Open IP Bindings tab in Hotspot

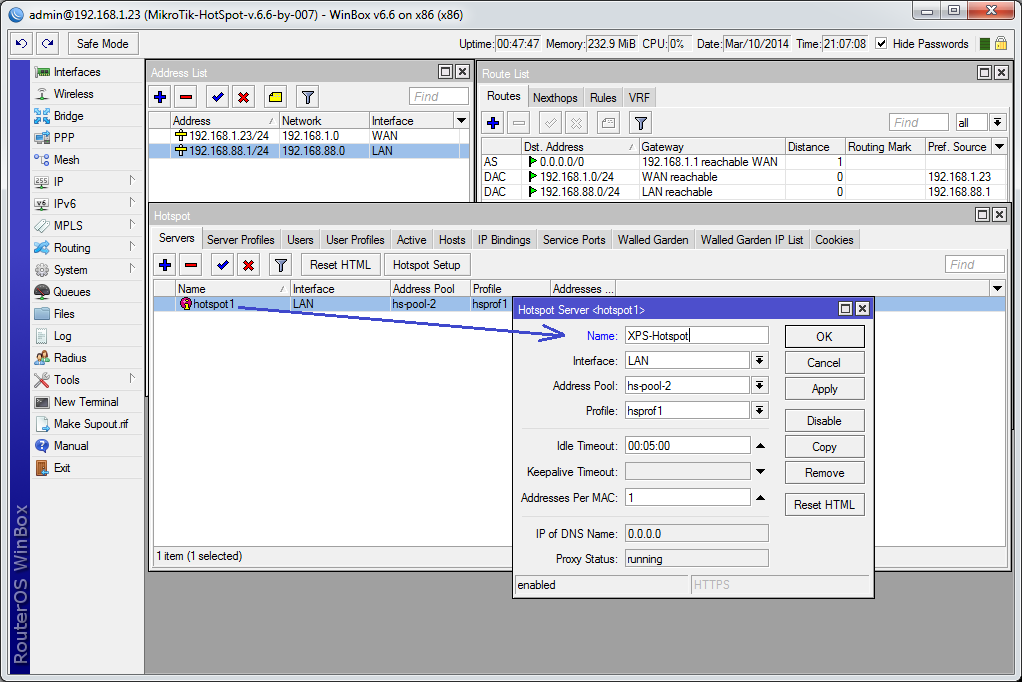click(x=504, y=240)
